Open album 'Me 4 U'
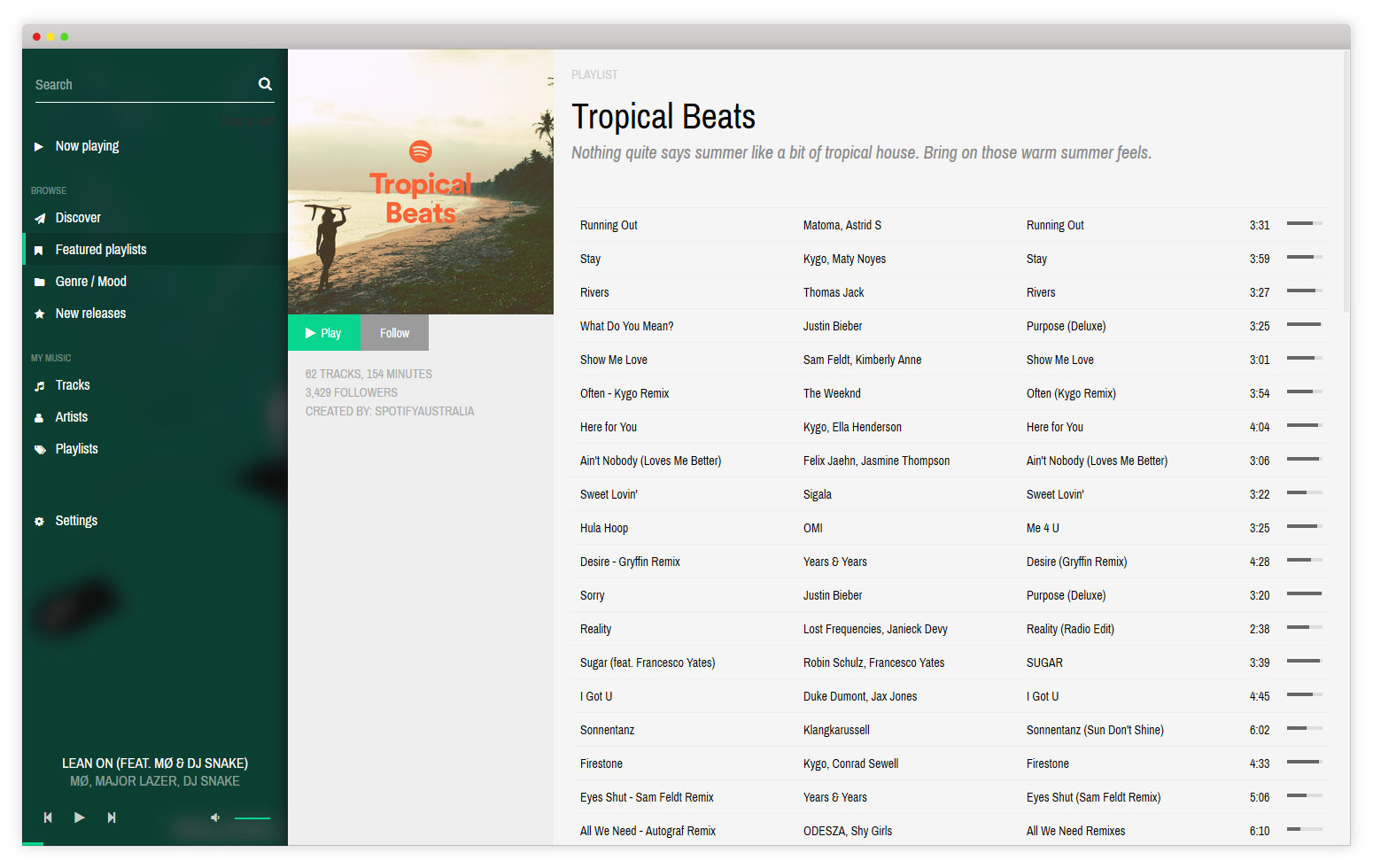This screenshot has height=868, width=1373. point(1043,528)
